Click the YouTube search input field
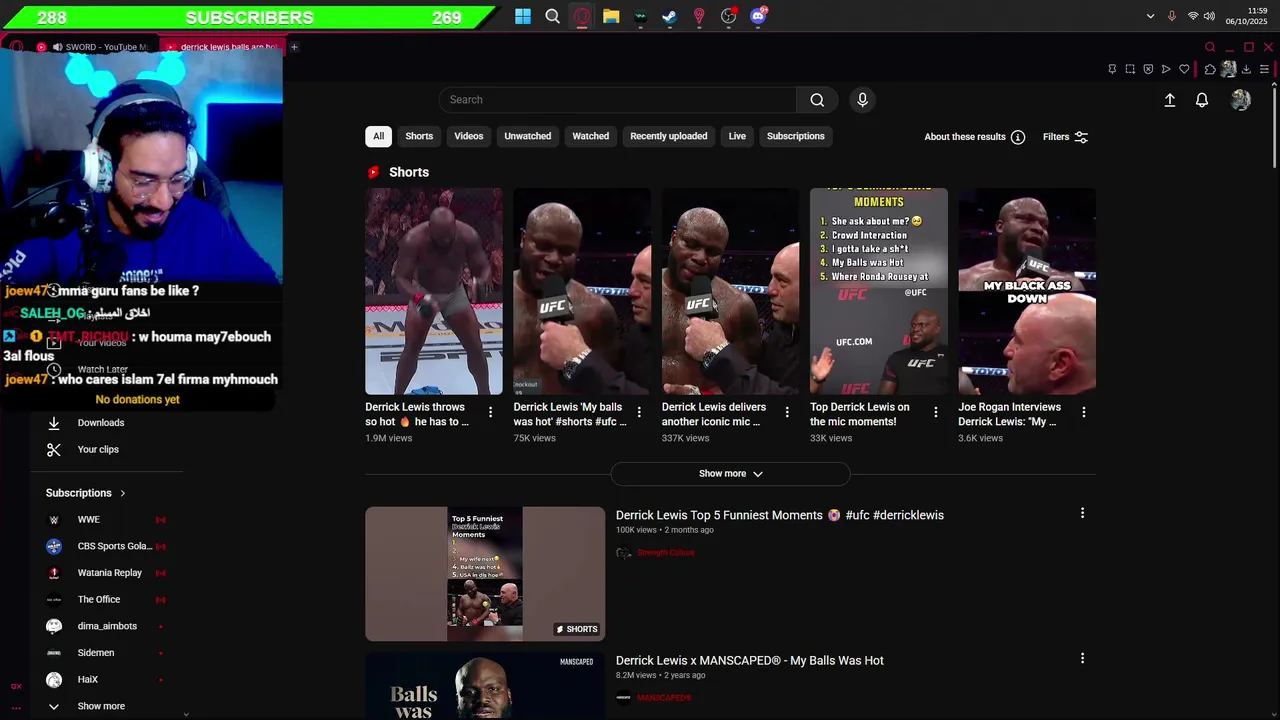 617,100
